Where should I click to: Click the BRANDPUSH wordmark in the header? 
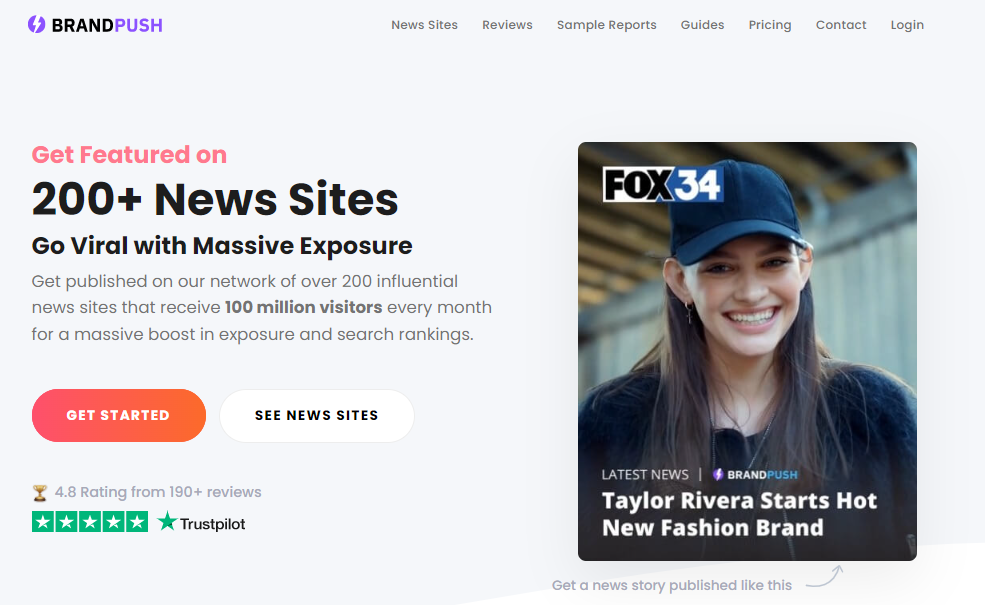(x=107, y=25)
